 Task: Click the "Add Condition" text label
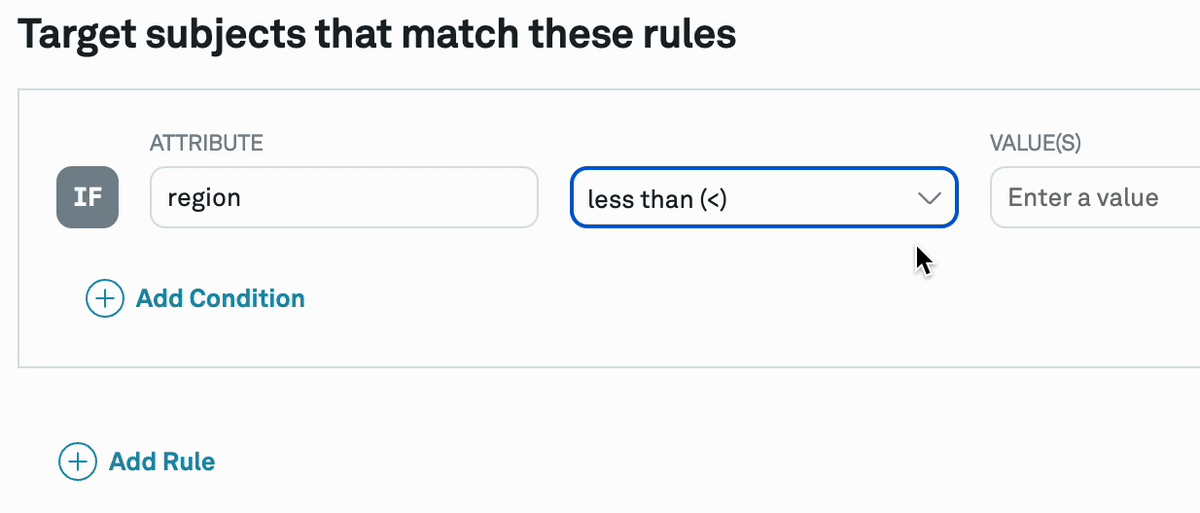click(x=220, y=298)
